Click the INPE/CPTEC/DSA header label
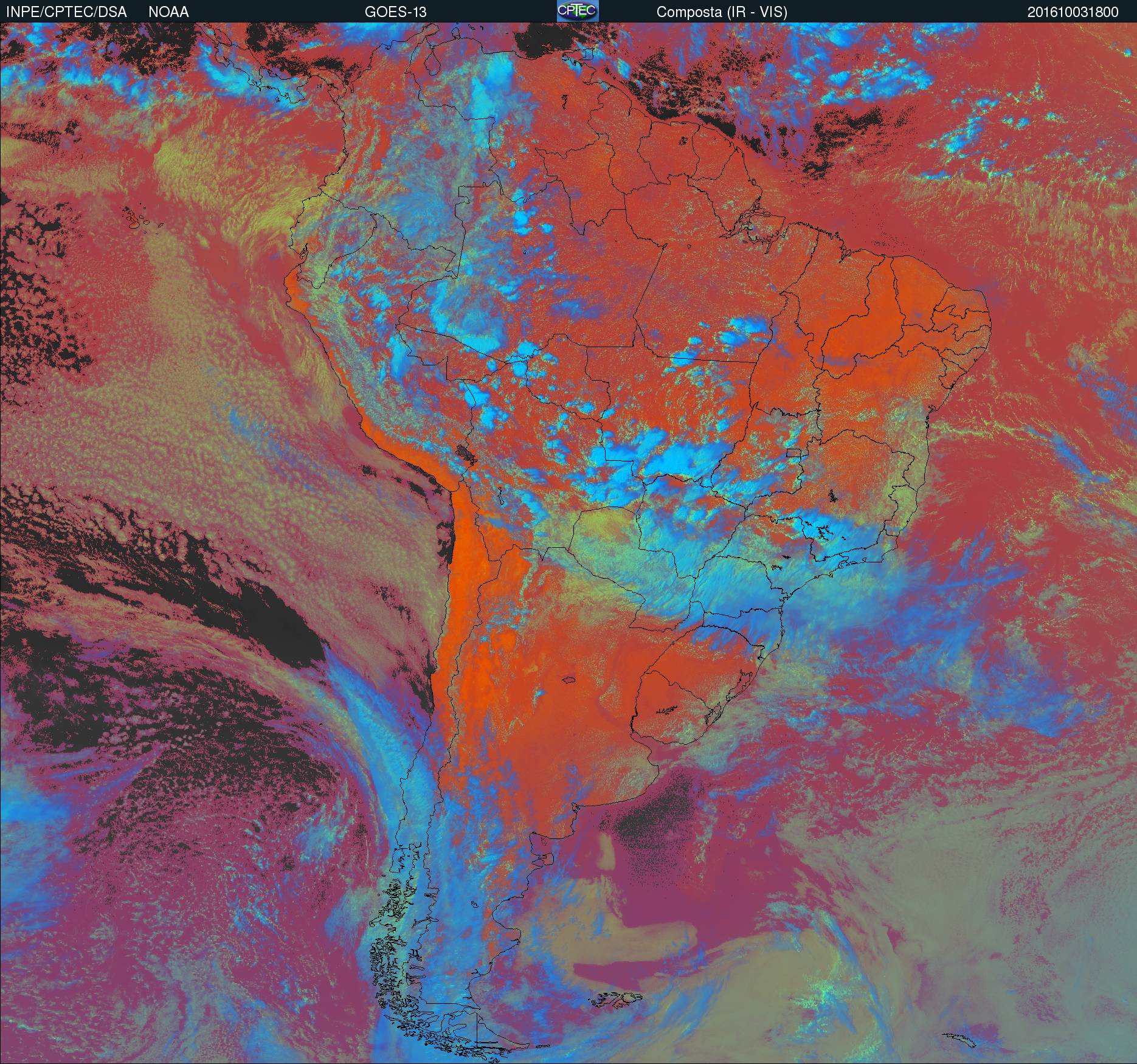 [x=67, y=12]
